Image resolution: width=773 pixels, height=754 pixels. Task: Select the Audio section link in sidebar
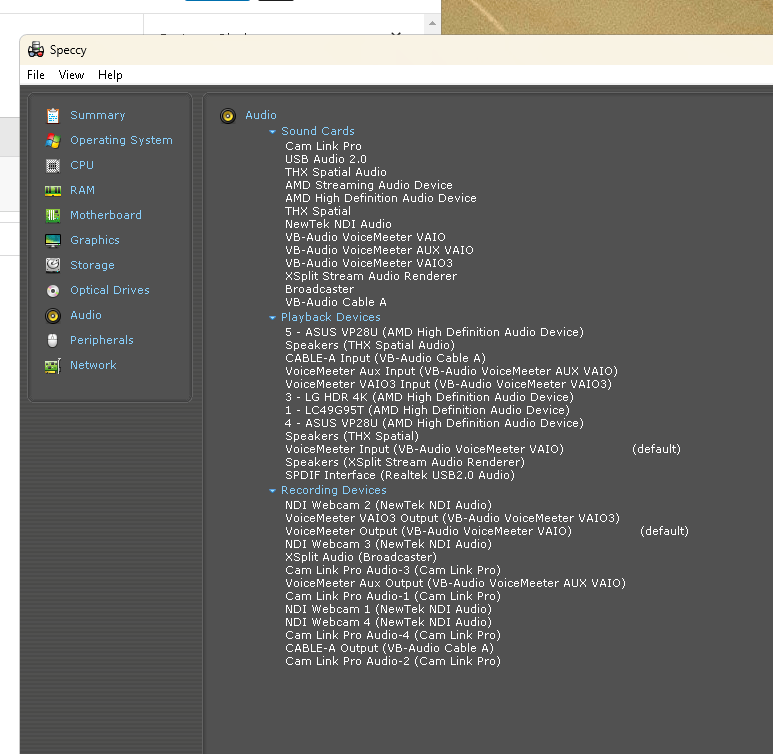click(86, 316)
